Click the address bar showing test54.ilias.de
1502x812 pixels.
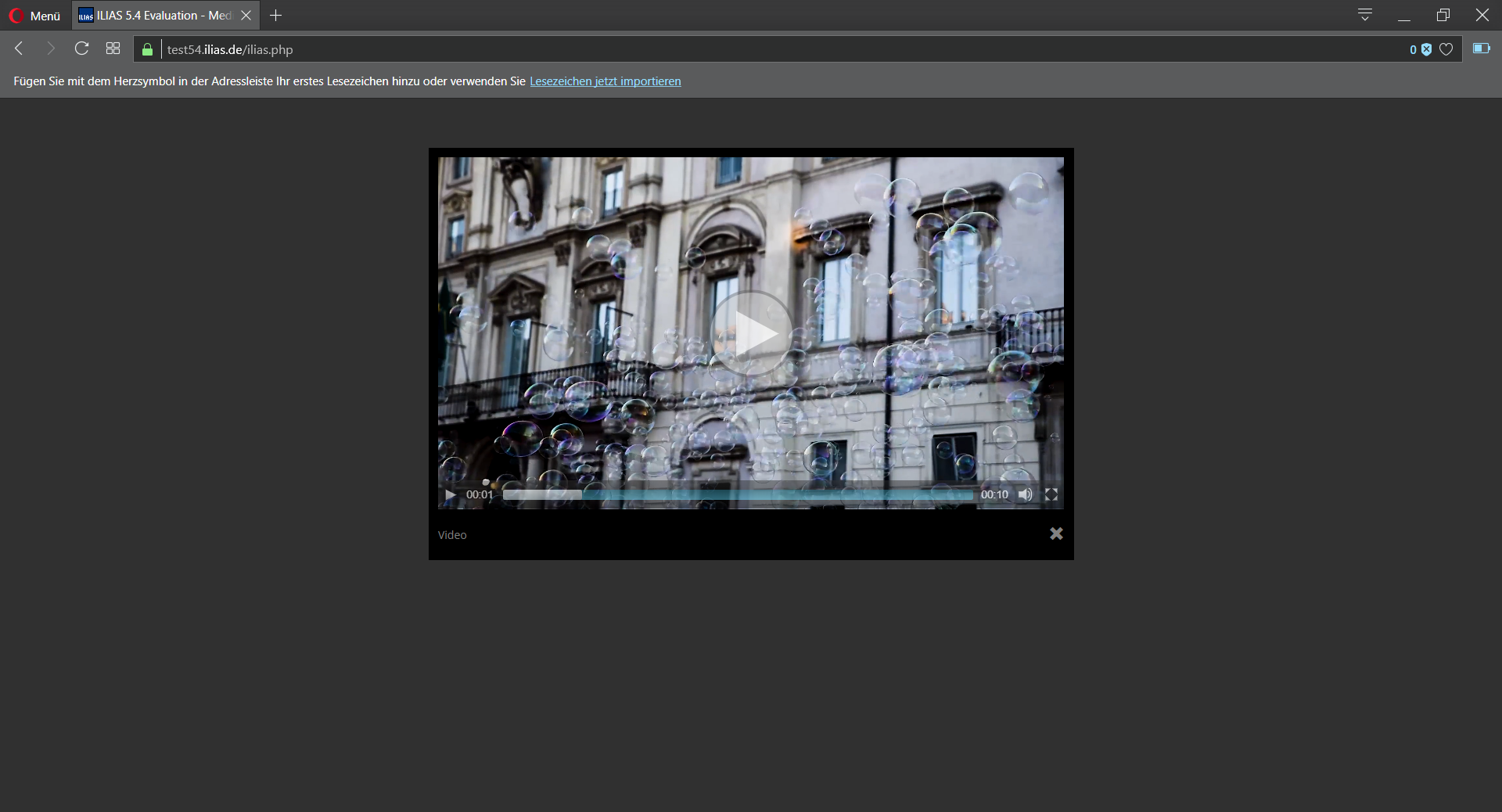704,49
